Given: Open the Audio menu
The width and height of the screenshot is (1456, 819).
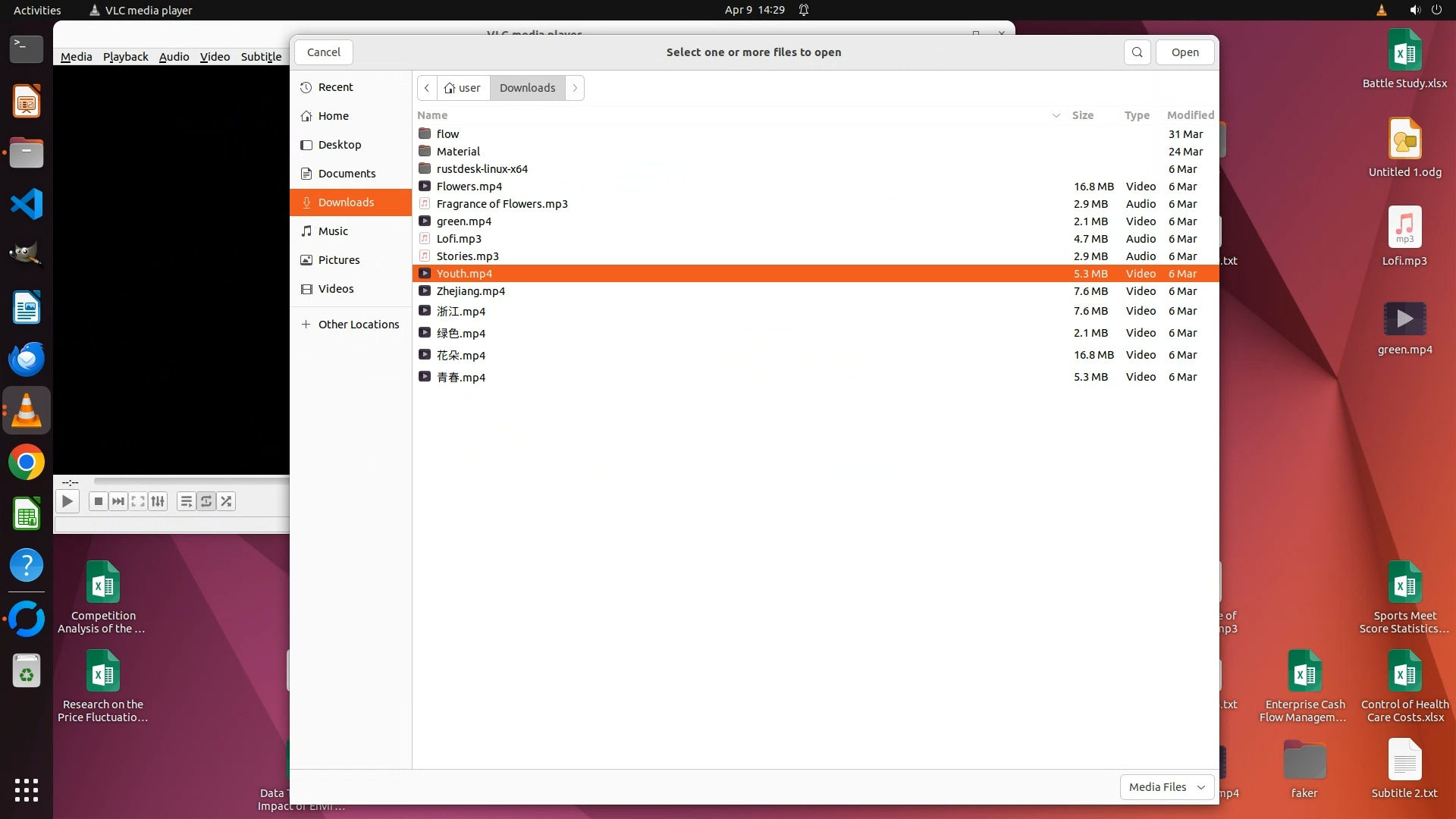Looking at the screenshot, I should click(x=174, y=57).
